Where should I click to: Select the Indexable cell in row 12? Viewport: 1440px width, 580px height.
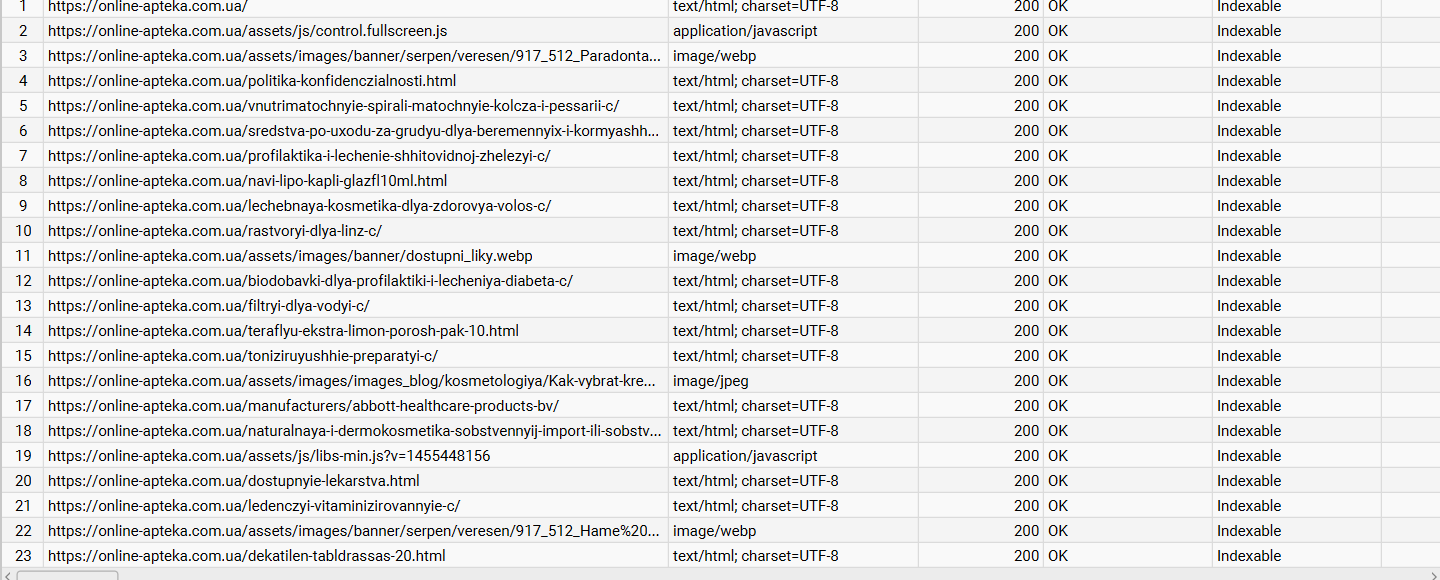(x=1296, y=281)
